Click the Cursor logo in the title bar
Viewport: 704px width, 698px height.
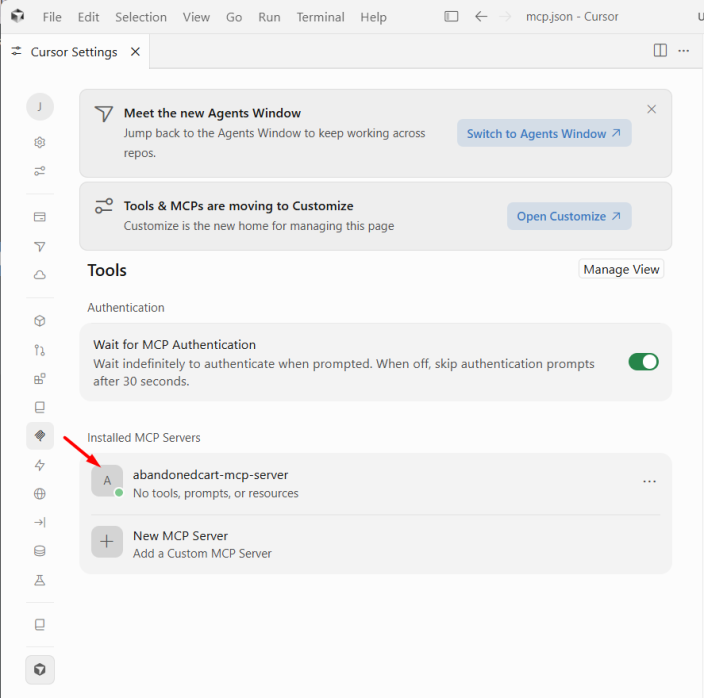pyautogui.click(x=18, y=16)
